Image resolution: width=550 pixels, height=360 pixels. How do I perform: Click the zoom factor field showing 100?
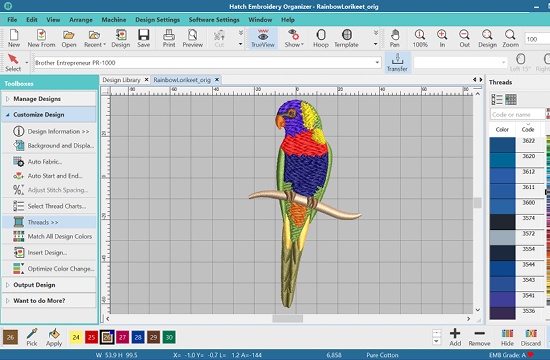tap(537, 39)
